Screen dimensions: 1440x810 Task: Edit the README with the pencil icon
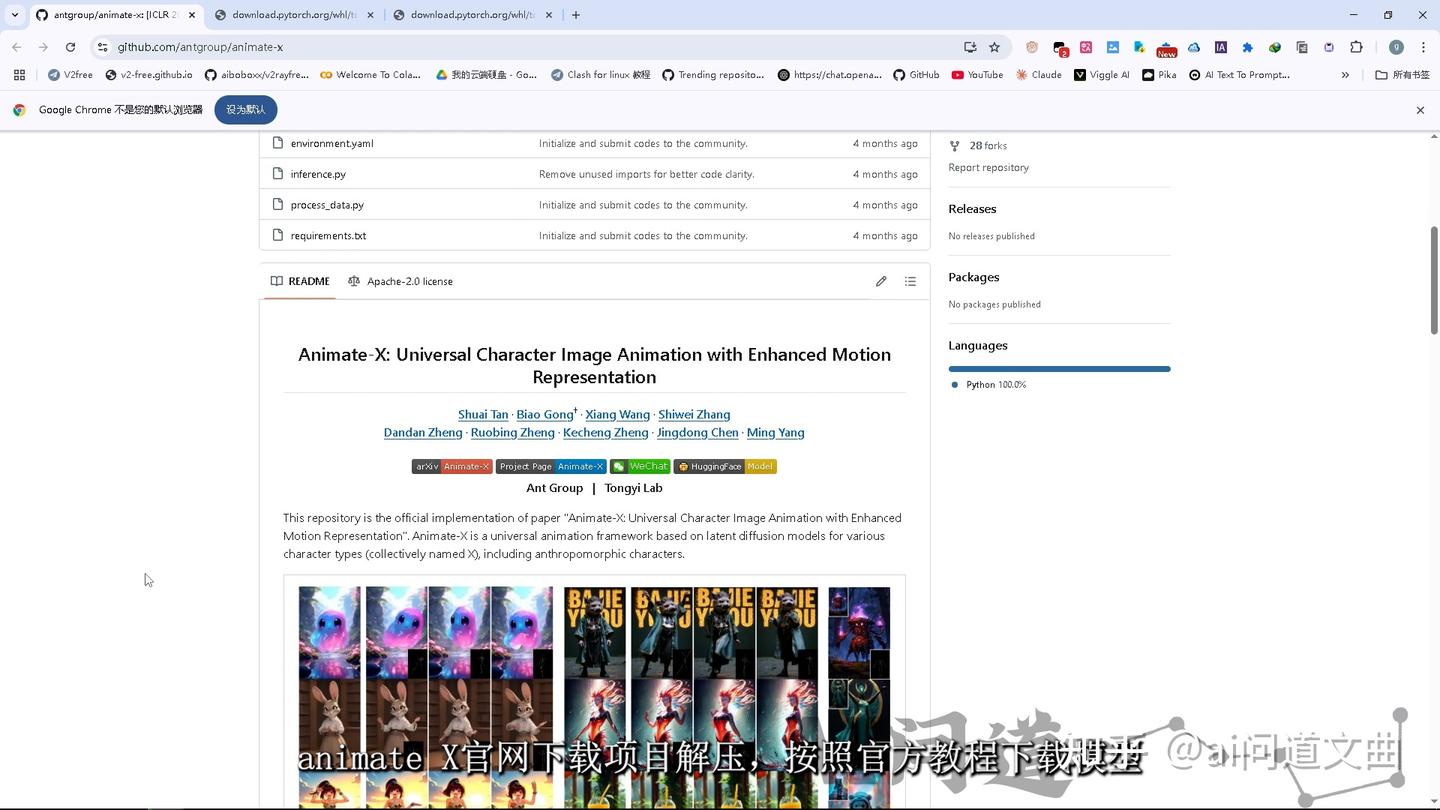881,281
